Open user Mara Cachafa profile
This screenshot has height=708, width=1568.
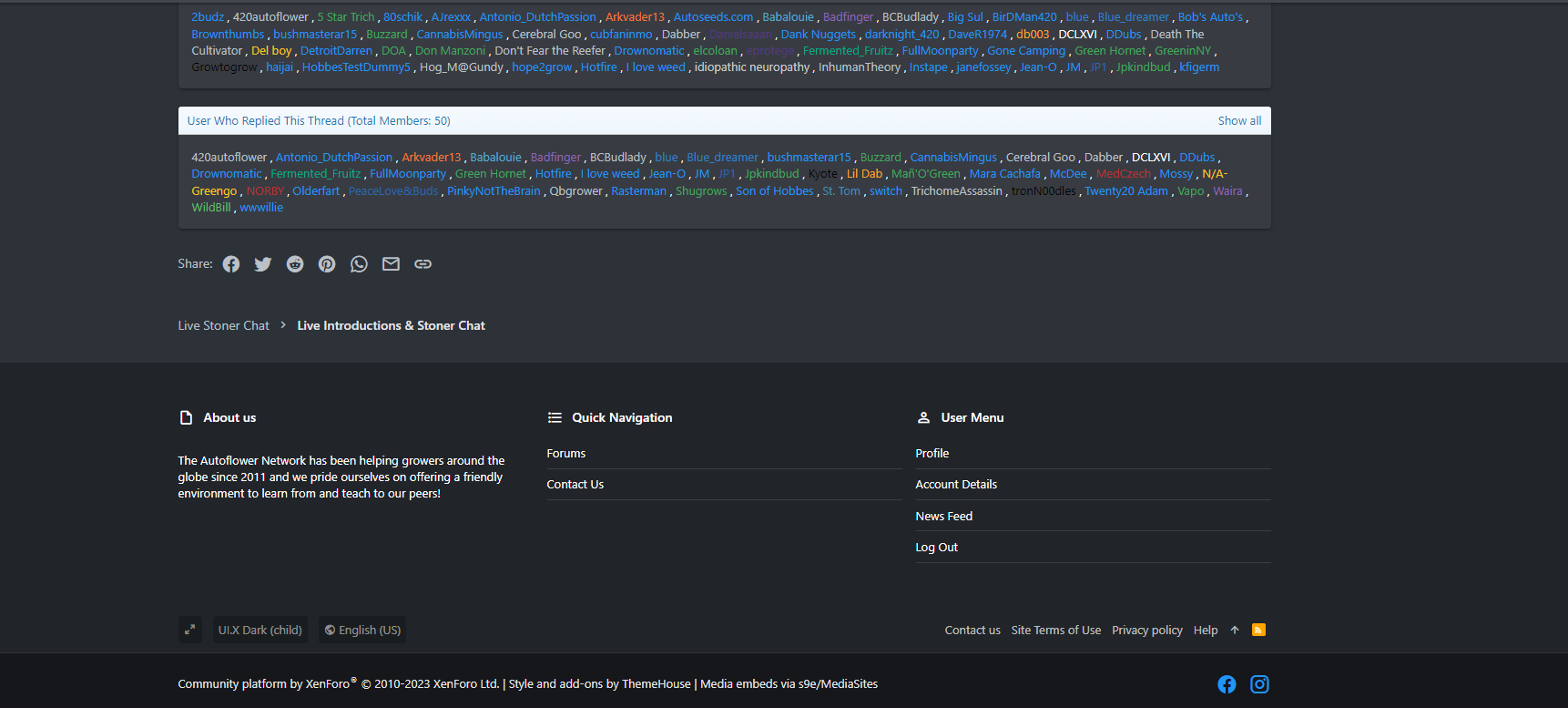click(1005, 173)
